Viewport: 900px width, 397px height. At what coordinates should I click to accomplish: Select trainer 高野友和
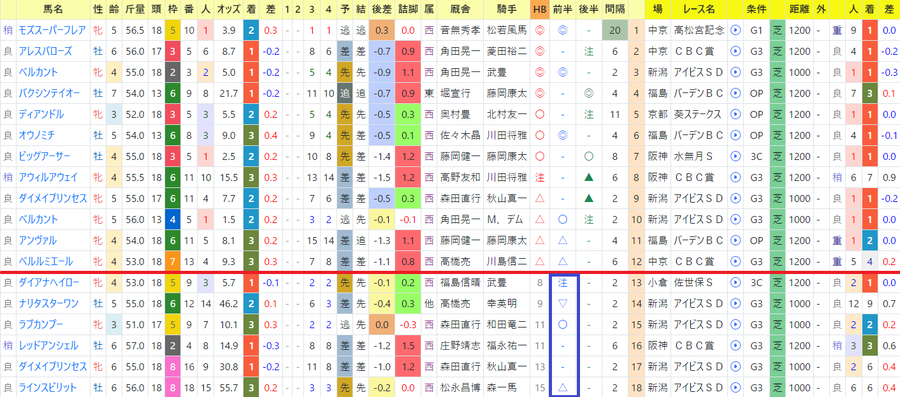[x=460, y=177]
